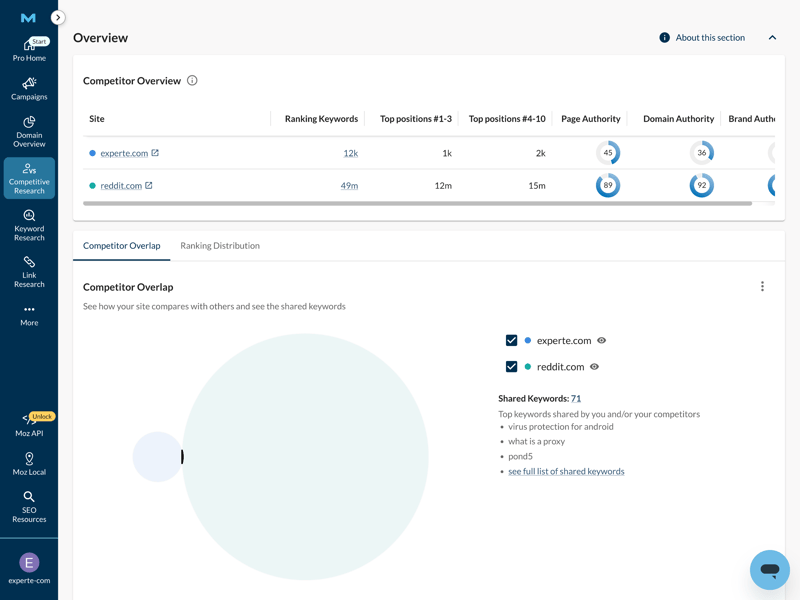
Task: Uncheck the experte.com checkbox
Action: click(511, 341)
